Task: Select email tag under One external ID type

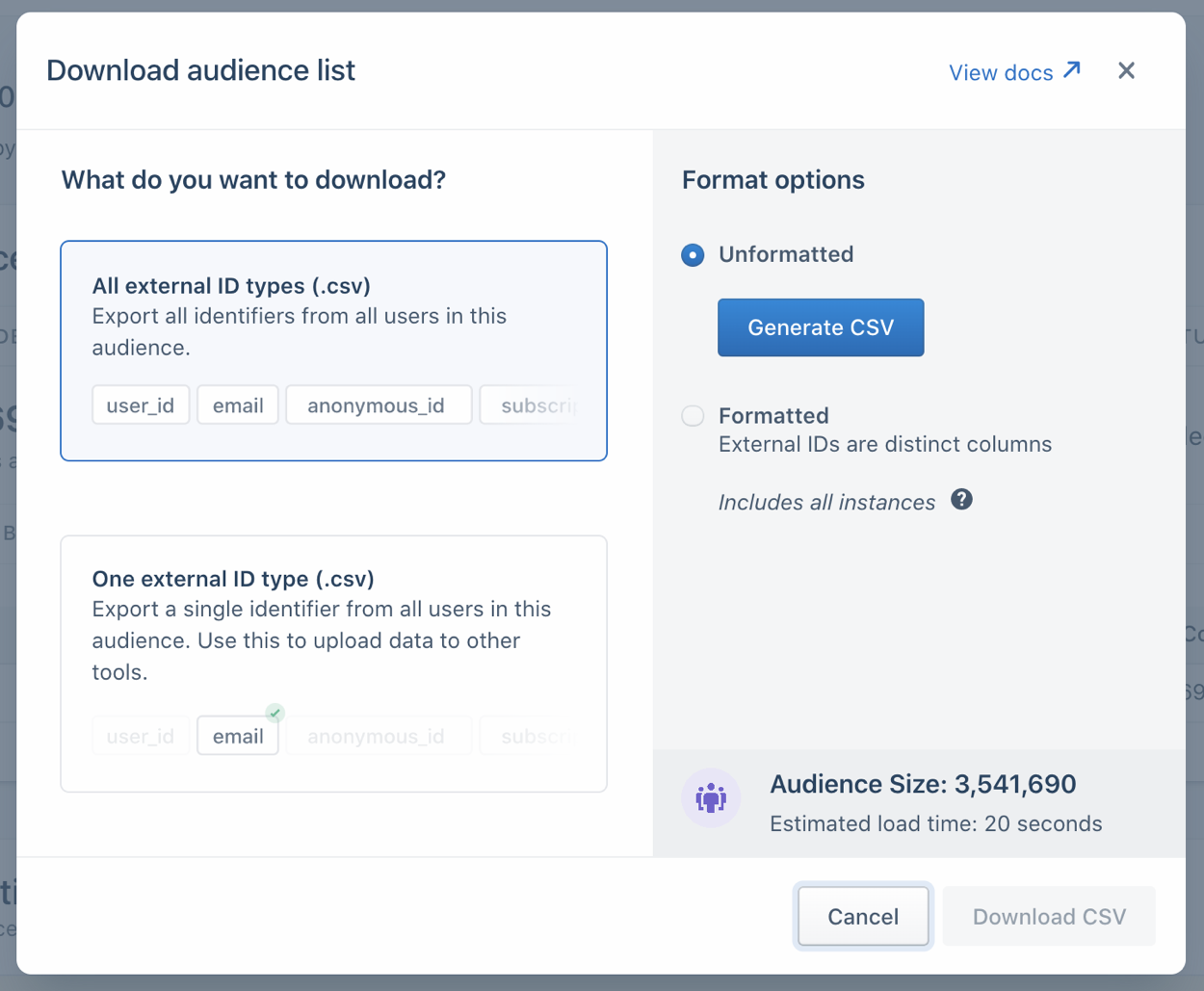Action: tap(238, 737)
